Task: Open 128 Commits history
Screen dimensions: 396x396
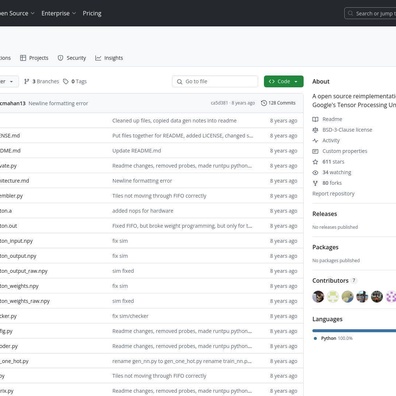Action: coord(278,103)
